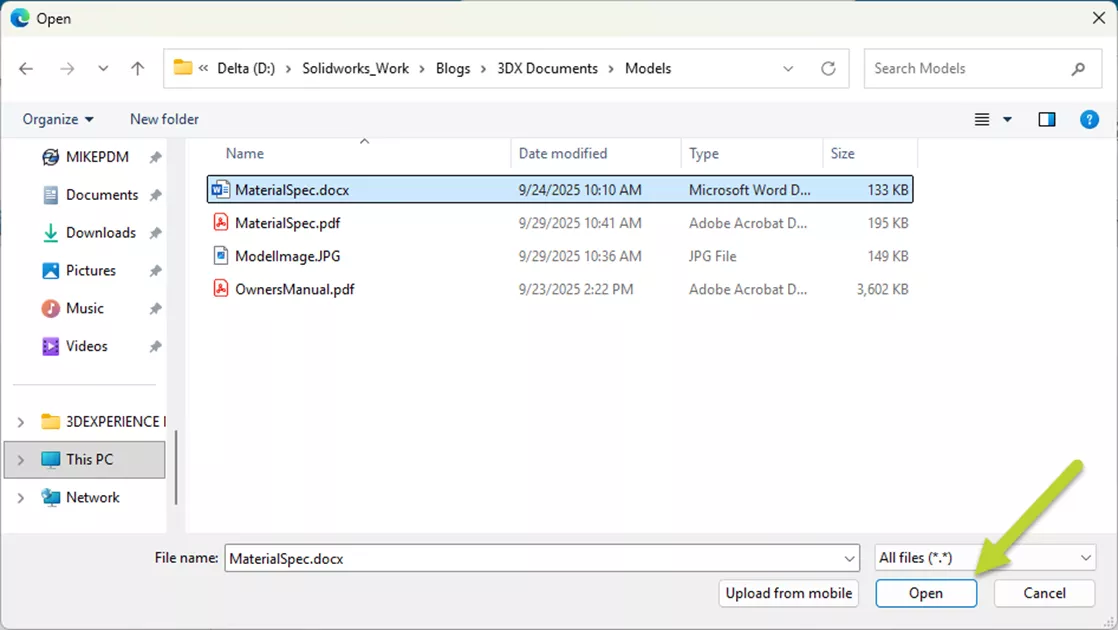This screenshot has height=630, width=1118.
Task: Open the Organize menu
Action: click(55, 119)
